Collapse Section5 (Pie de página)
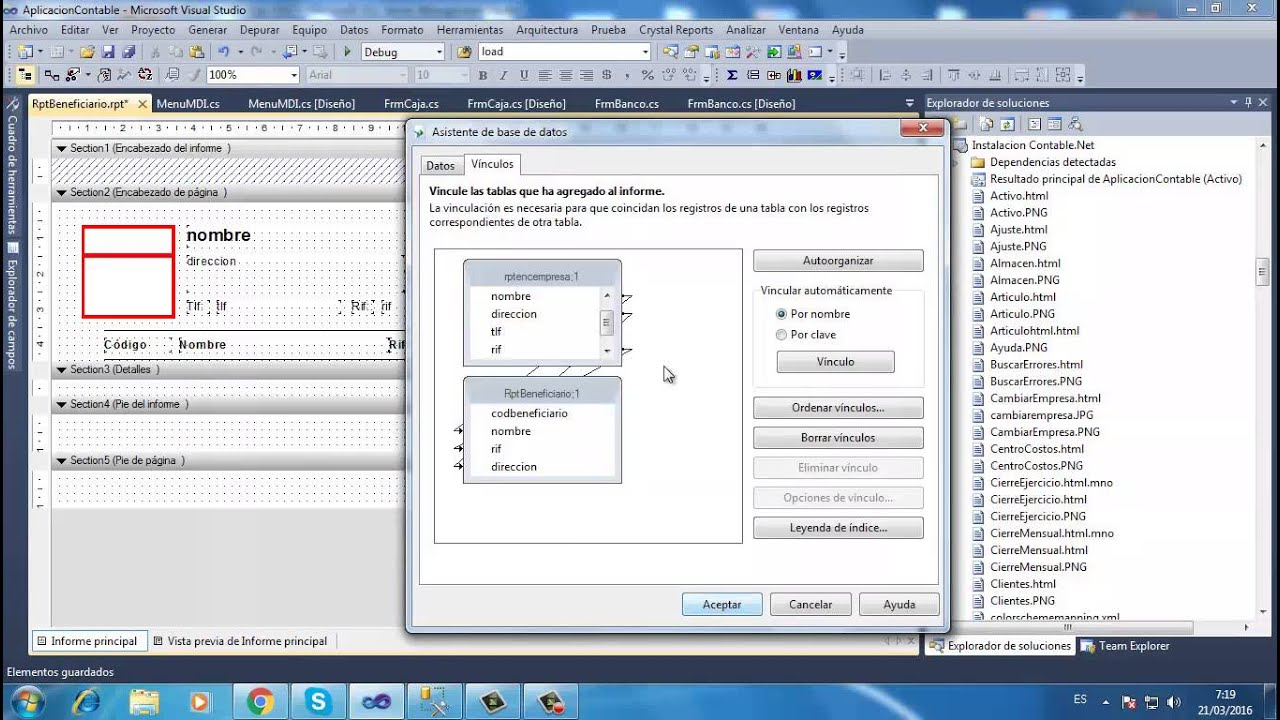The height and width of the screenshot is (720, 1280). (61, 460)
